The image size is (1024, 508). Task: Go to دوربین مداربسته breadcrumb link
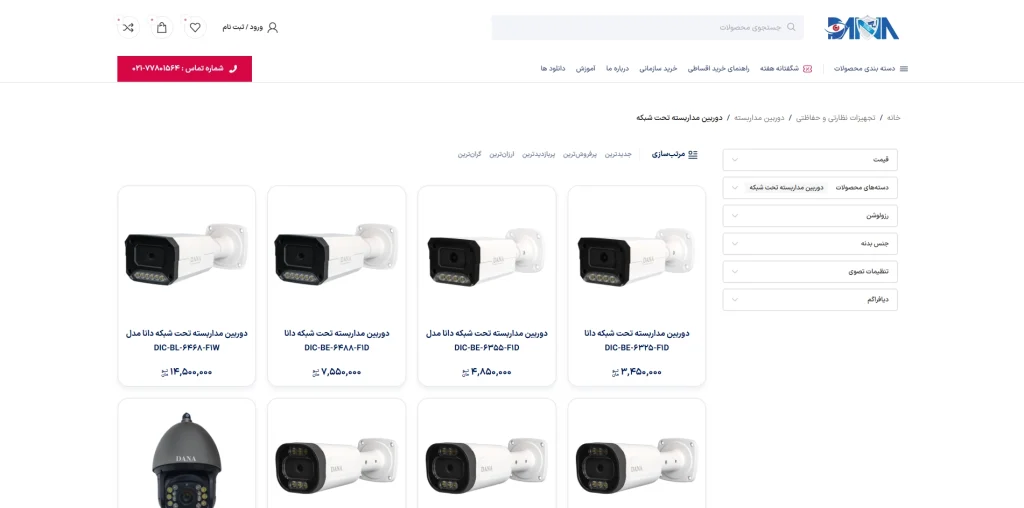click(759, 118)
